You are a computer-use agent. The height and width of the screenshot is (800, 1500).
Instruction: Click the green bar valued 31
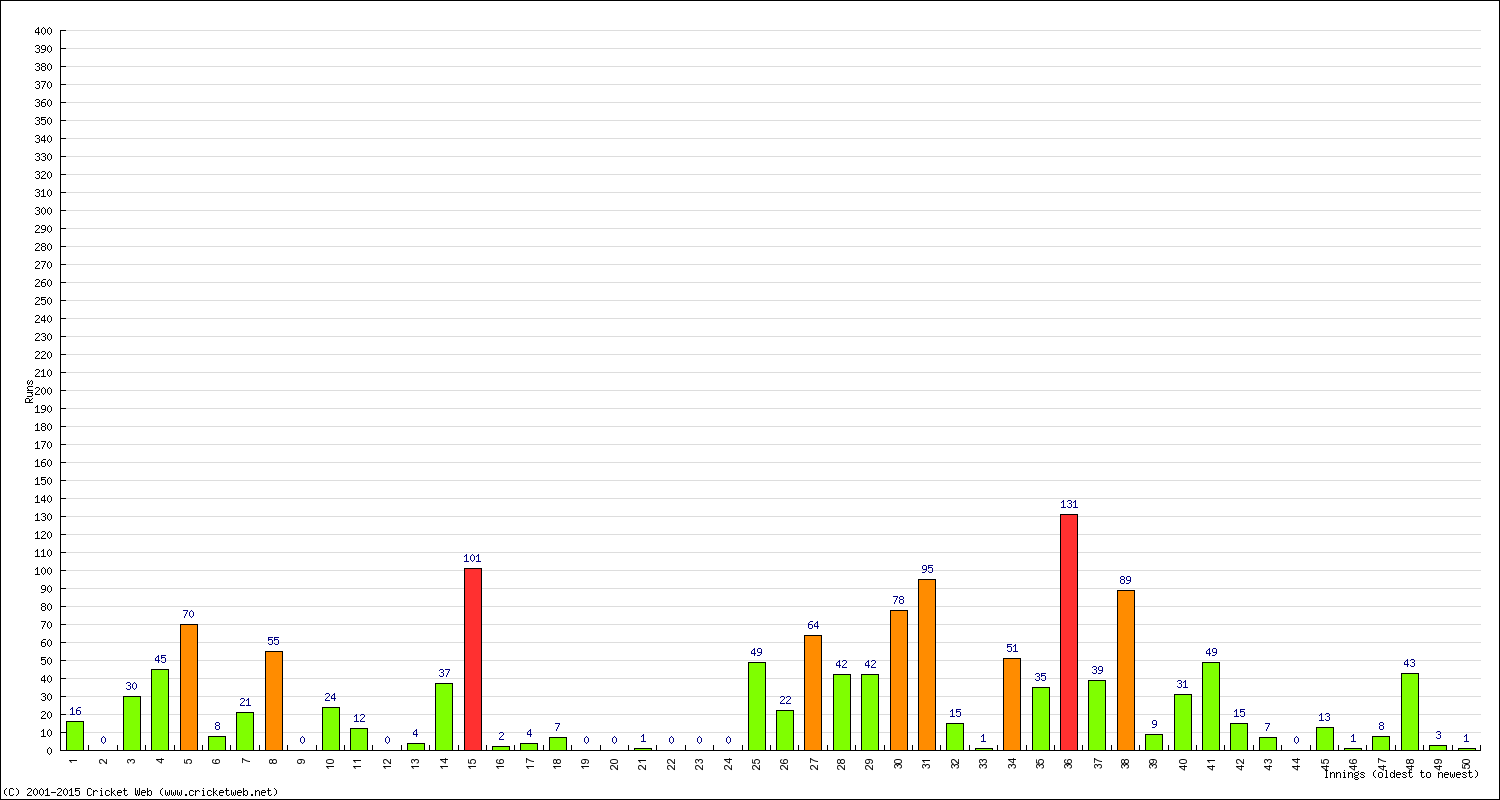(x=1183, y=722)
